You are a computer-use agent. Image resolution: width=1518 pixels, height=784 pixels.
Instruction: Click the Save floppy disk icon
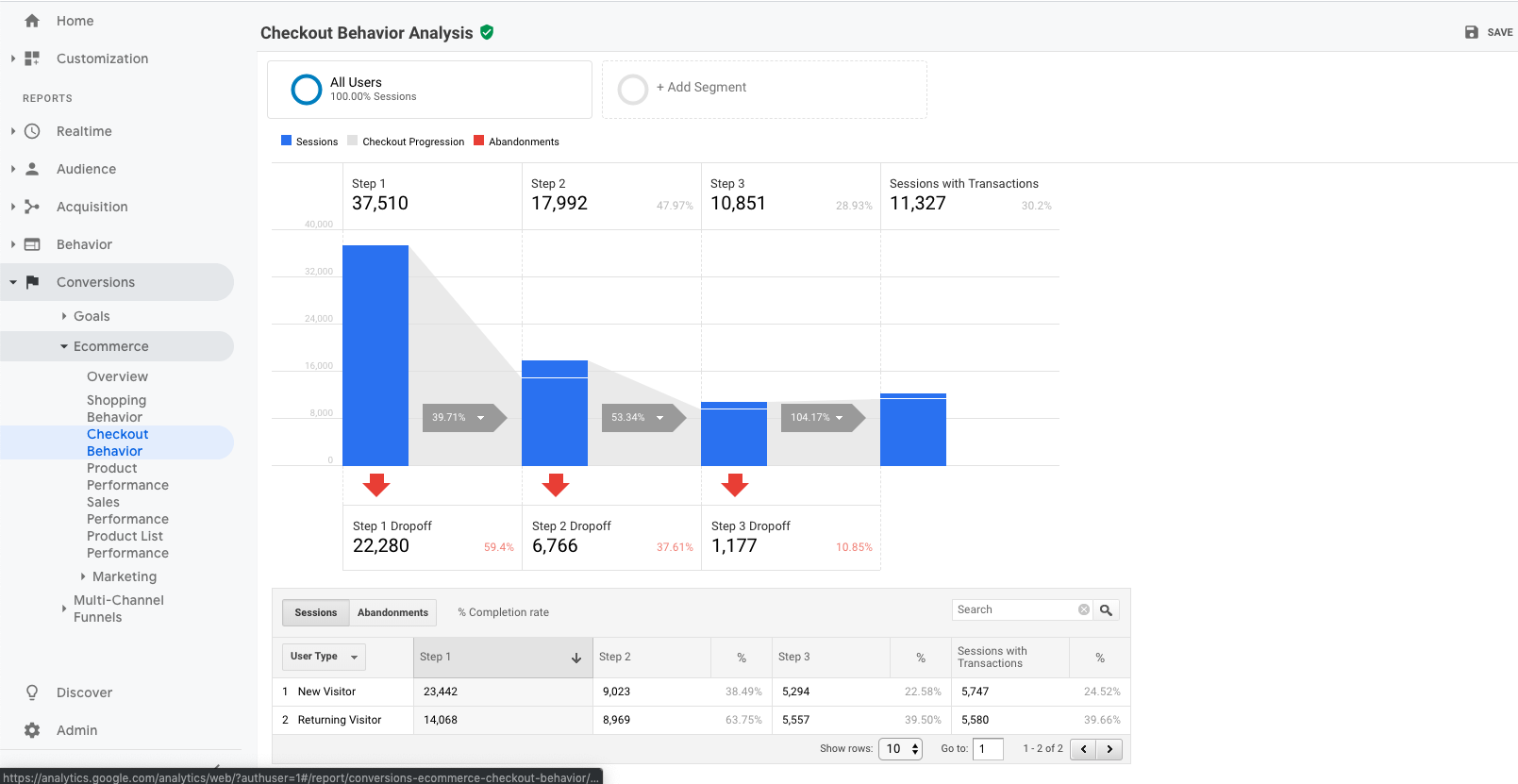[x=1472, y=32]
